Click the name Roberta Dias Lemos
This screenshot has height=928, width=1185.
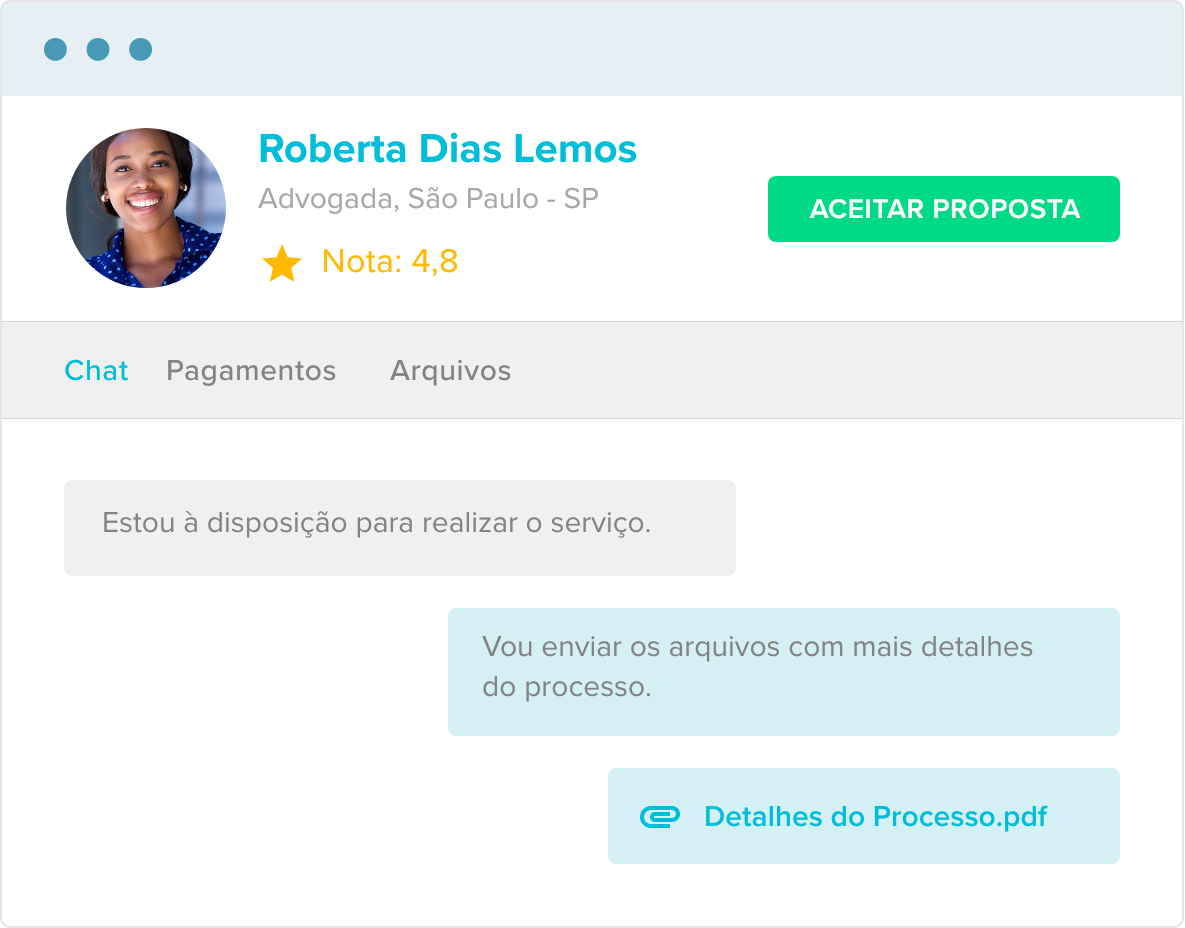coord(447,149)
